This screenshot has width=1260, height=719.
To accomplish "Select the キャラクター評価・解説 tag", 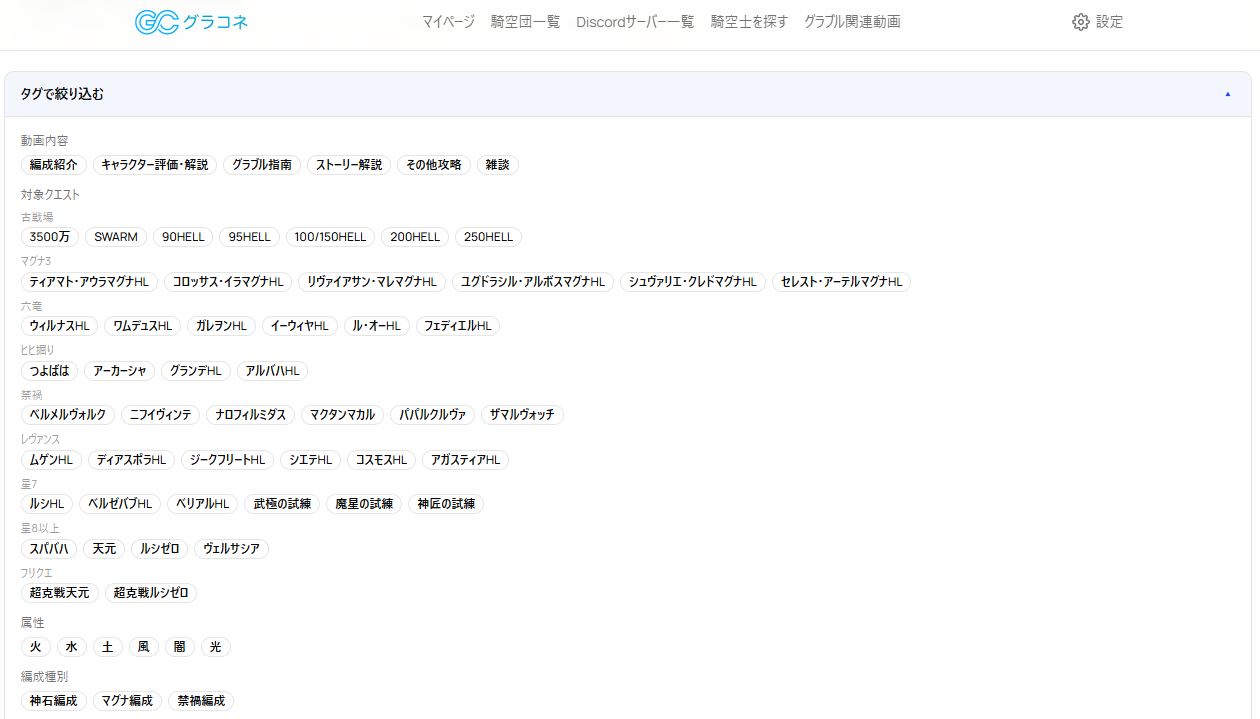I will [x=155, y=165].
